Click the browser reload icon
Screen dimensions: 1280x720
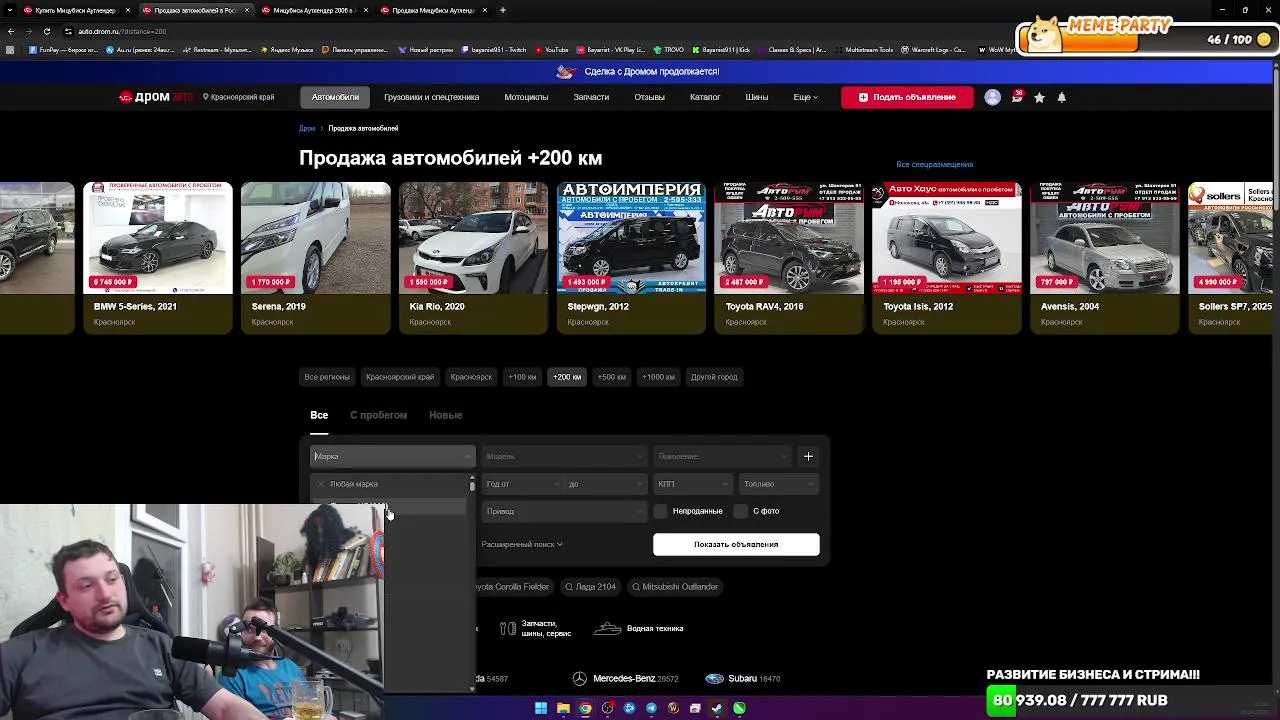[46, 31]
